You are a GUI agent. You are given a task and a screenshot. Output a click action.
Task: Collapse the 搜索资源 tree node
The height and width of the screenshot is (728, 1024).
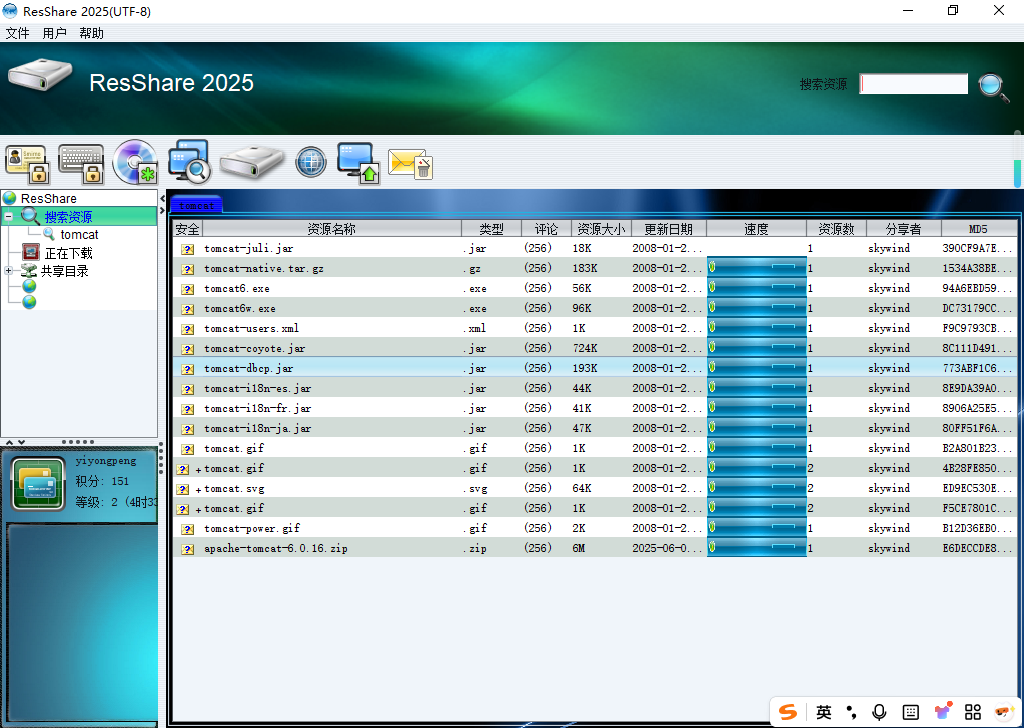tap(9, 217)
